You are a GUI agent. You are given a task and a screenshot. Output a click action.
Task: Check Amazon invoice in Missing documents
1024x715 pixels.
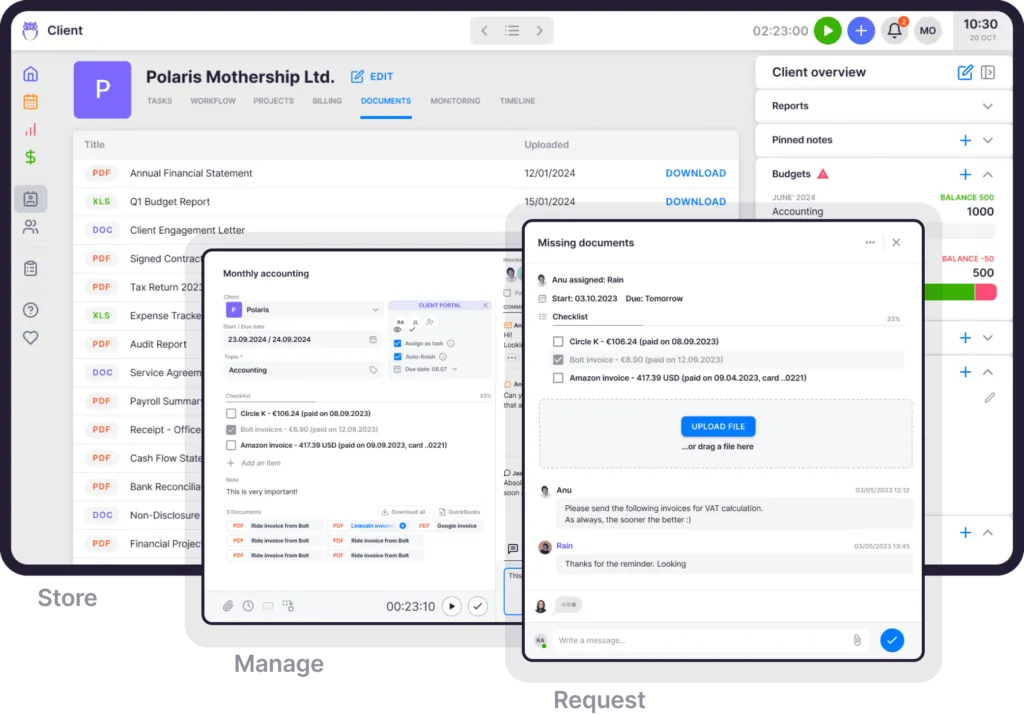click(x=558, y=378)
